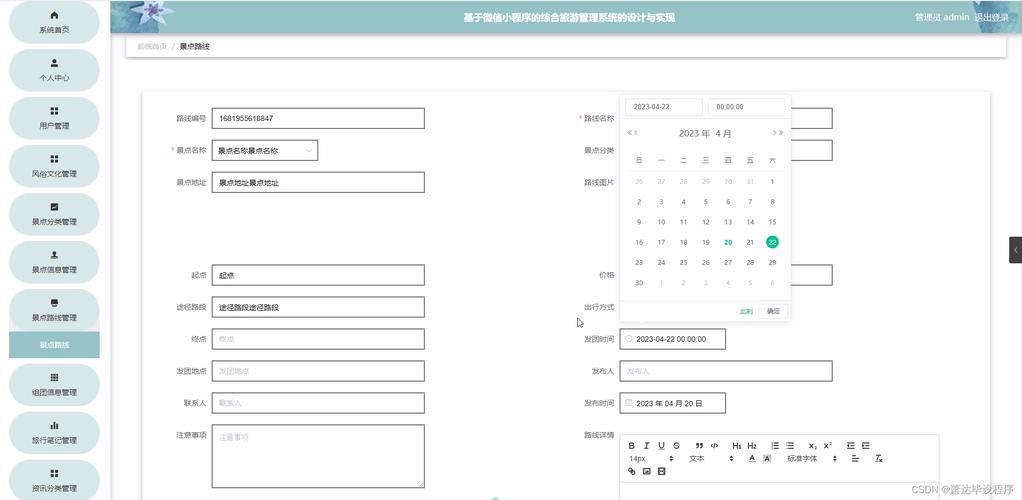Insert a video in the editor
Image resolution: width=1022 pixels, height=500 pixels.
coord(662,471)
